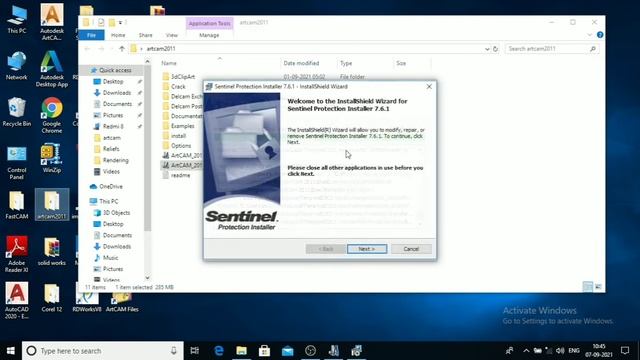Open the notification center icon
This screenshot has width=640, height=360.
[625, 351]
